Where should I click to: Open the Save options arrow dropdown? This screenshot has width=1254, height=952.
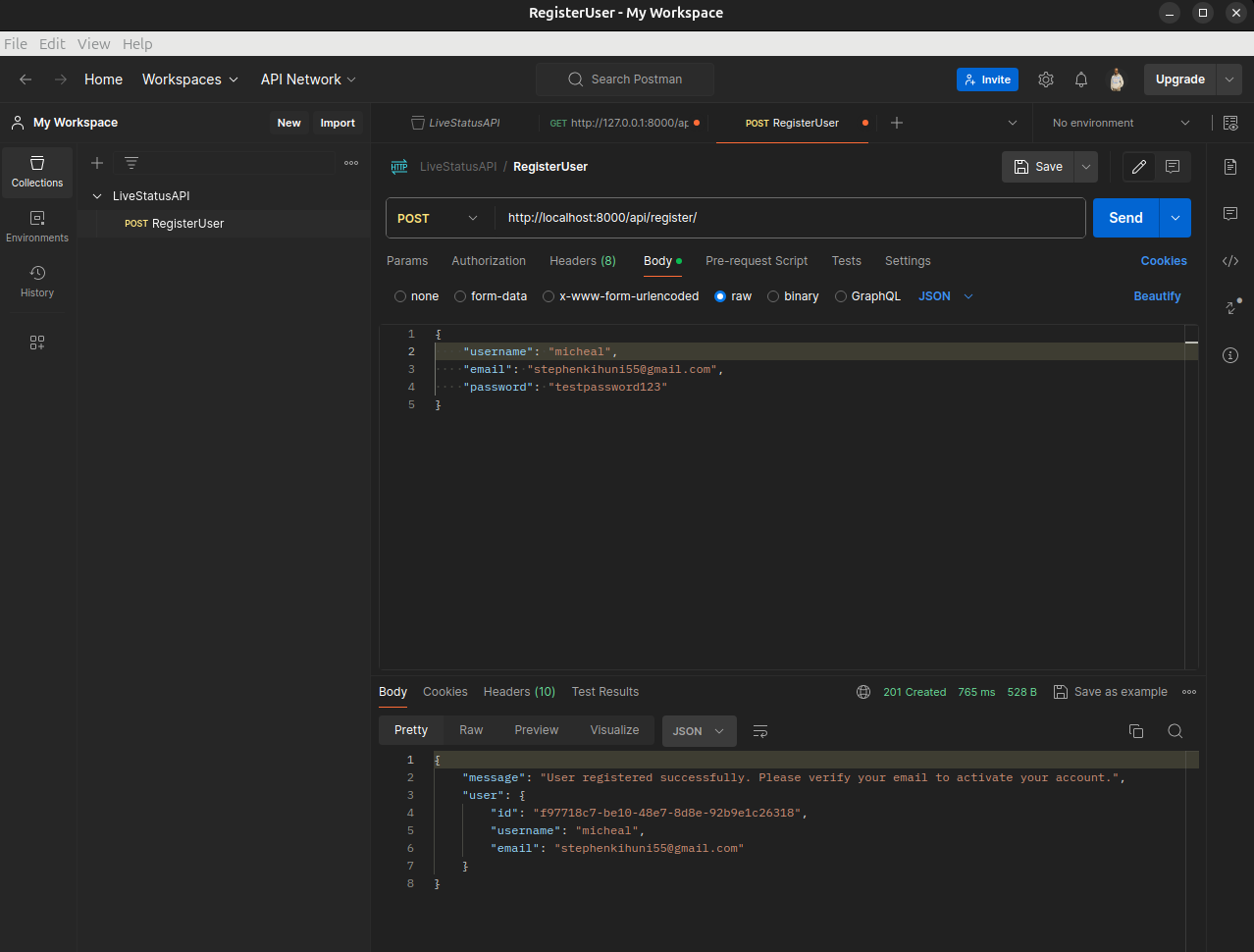tap(1086, 167)
